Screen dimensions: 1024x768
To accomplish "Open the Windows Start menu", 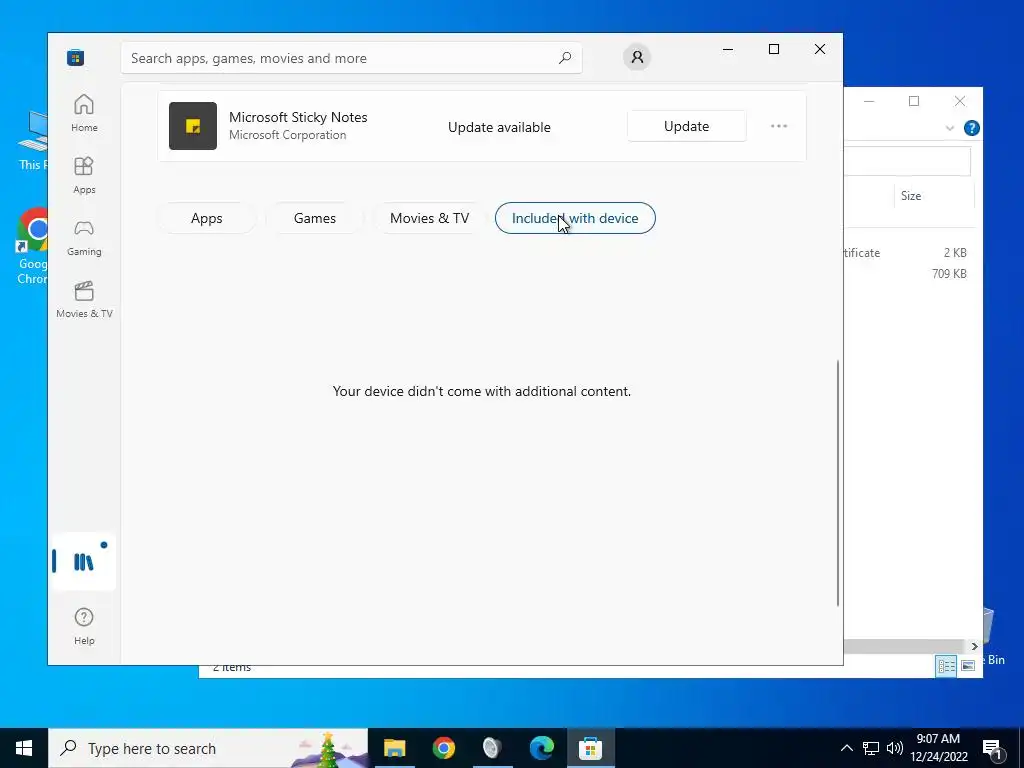I will pyautogui.click(x=24, y=748).
